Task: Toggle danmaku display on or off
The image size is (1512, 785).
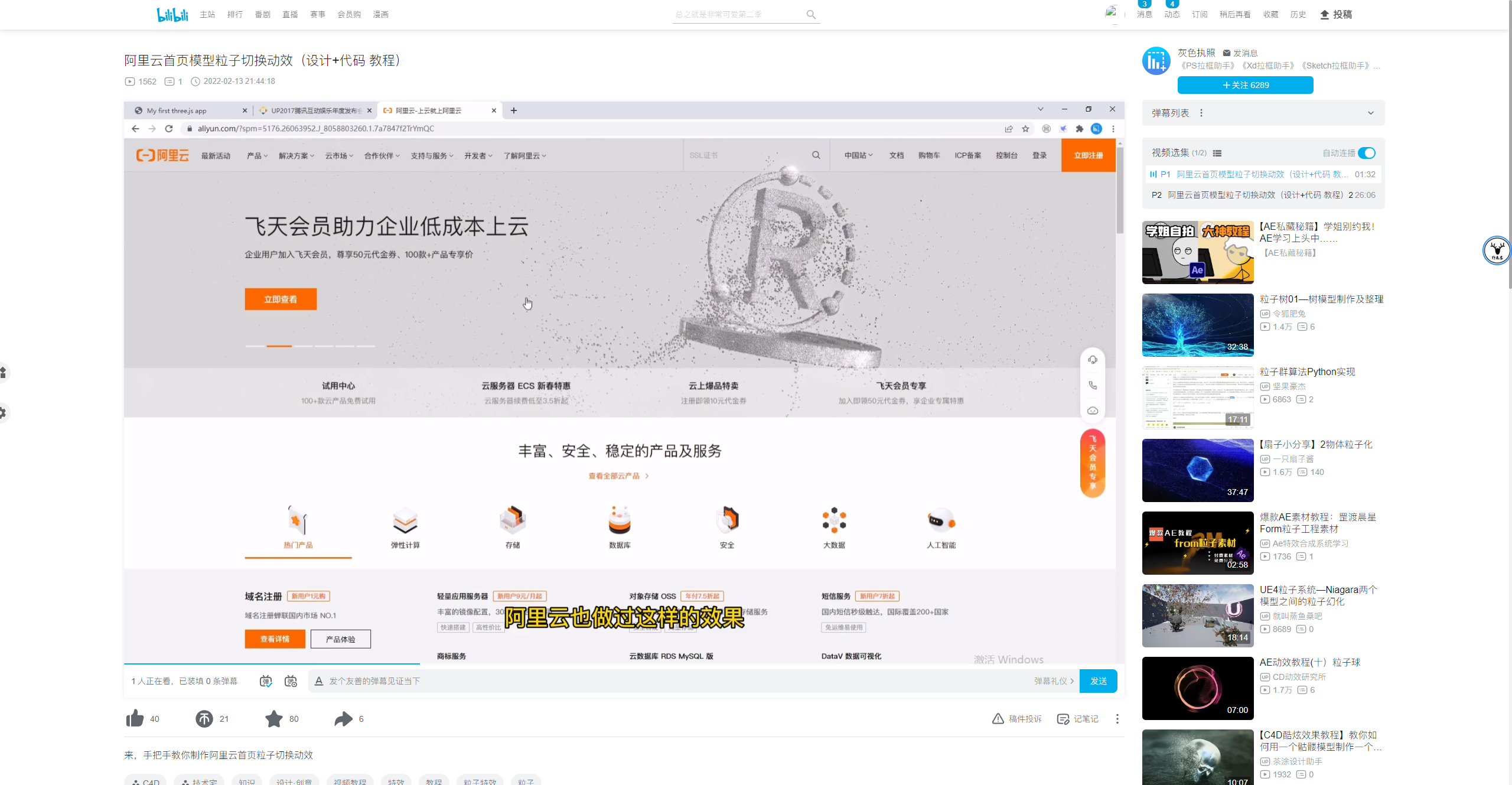Action: click(266, 681)
